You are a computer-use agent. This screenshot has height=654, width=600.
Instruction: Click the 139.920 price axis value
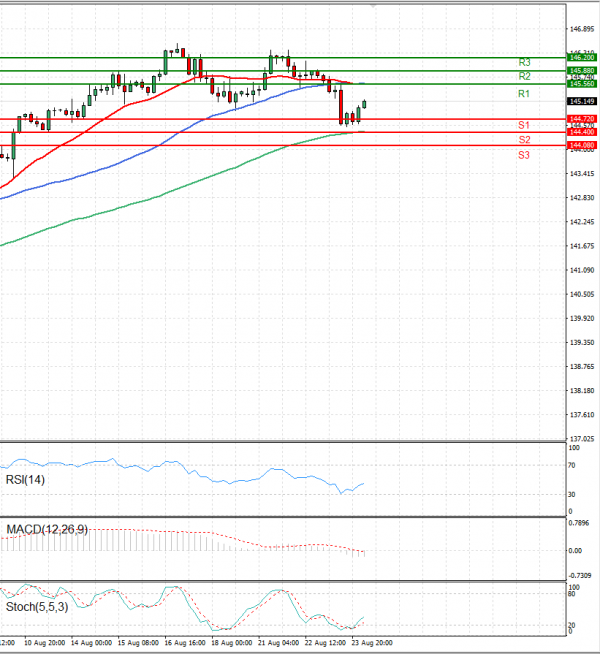pos(582,319)
